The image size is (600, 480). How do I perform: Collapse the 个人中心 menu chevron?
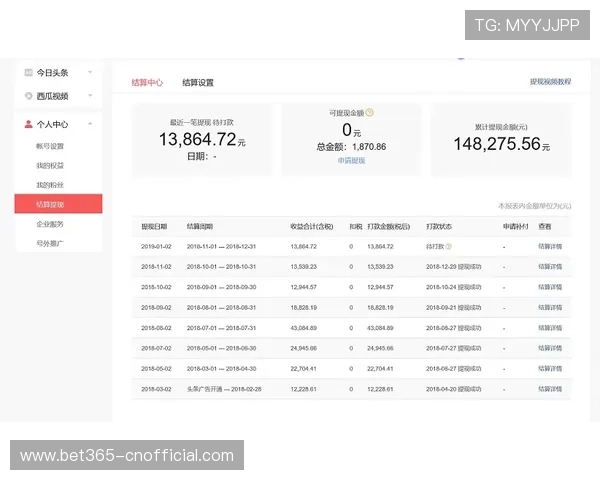click(90, 125)
